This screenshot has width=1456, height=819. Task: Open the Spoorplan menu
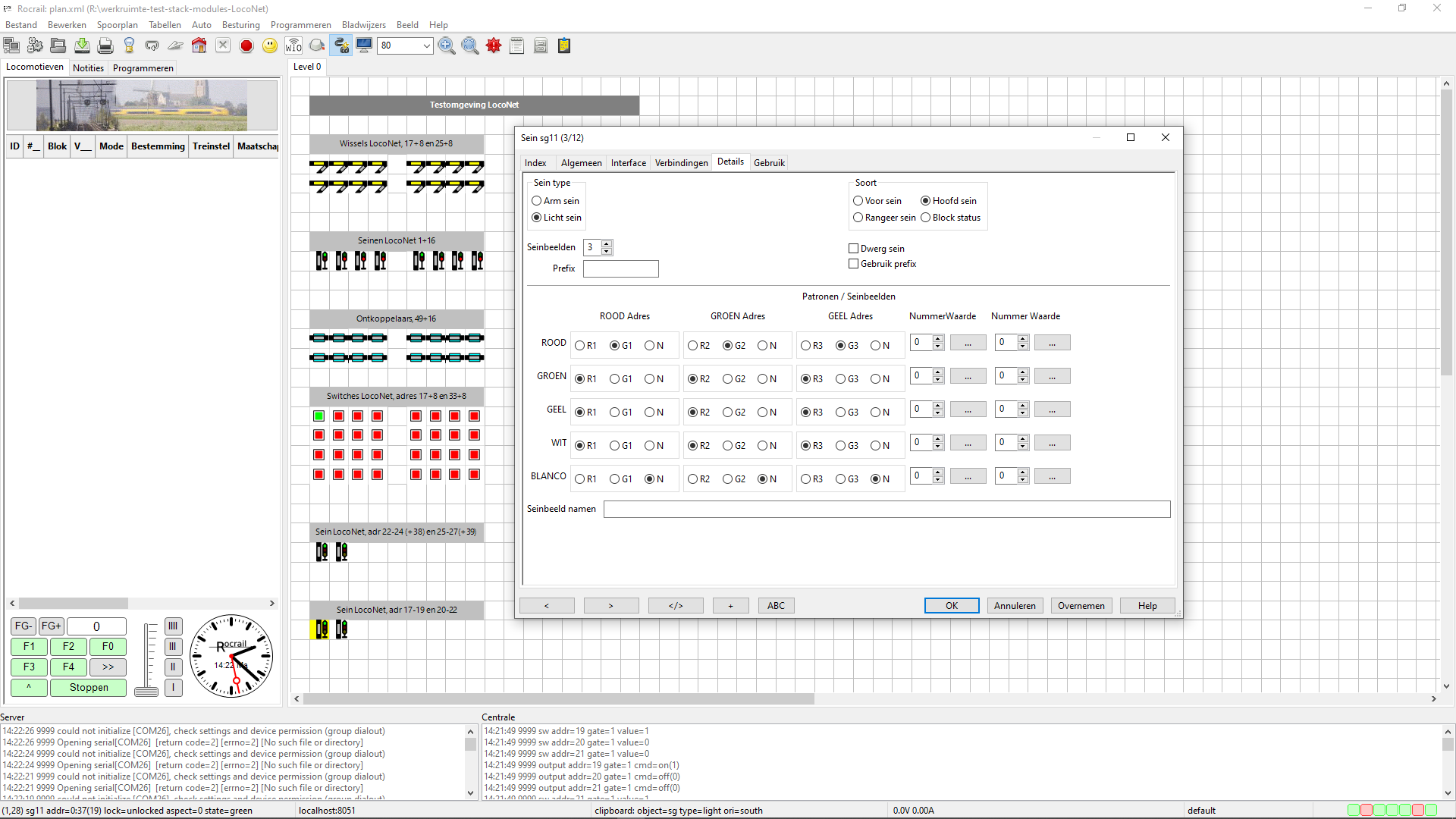click(117, 25)
